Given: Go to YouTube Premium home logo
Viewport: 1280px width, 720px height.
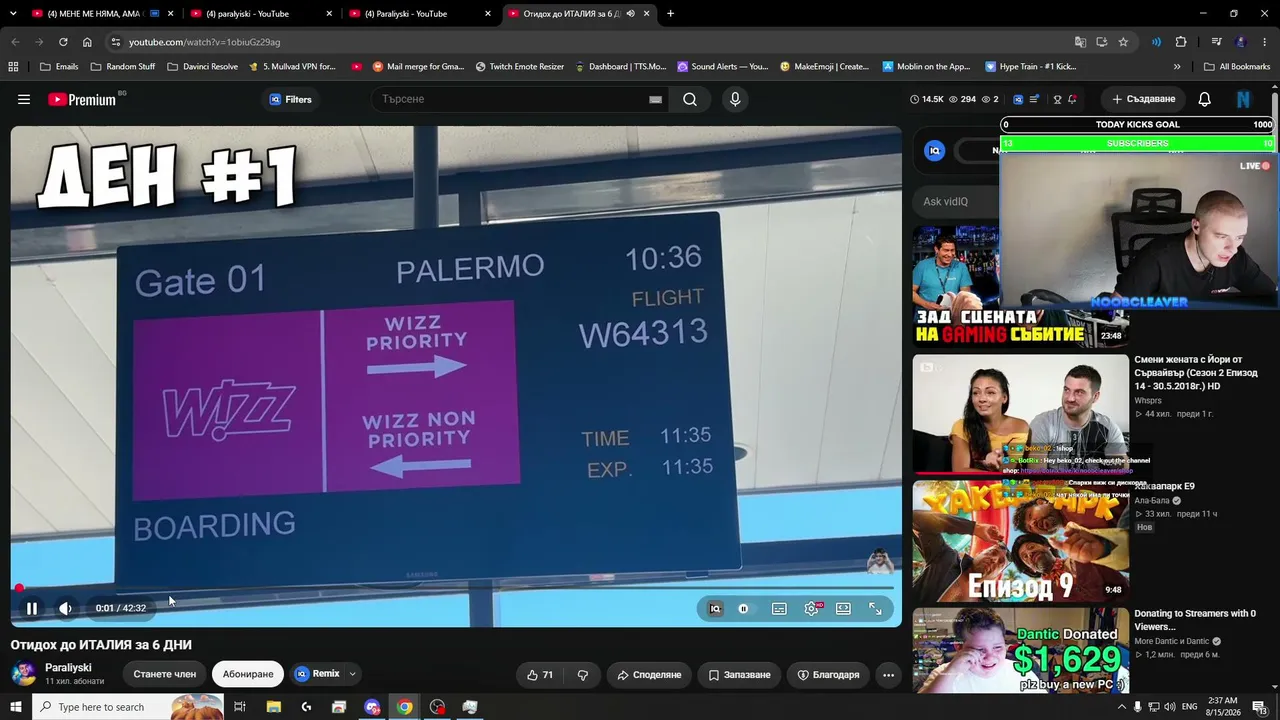Looking at the screenshot, I should [82, 99].
